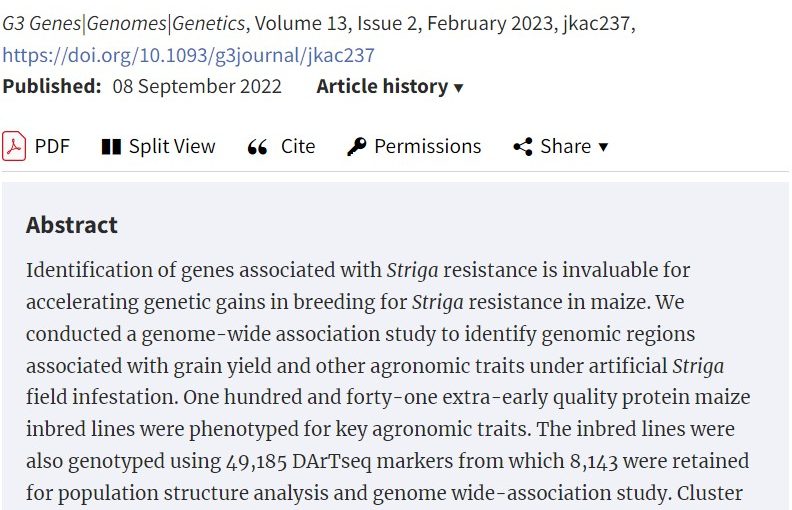Click the key icon beside Permissions
This screenshot has width=792, height=510.
coord(357,147)
